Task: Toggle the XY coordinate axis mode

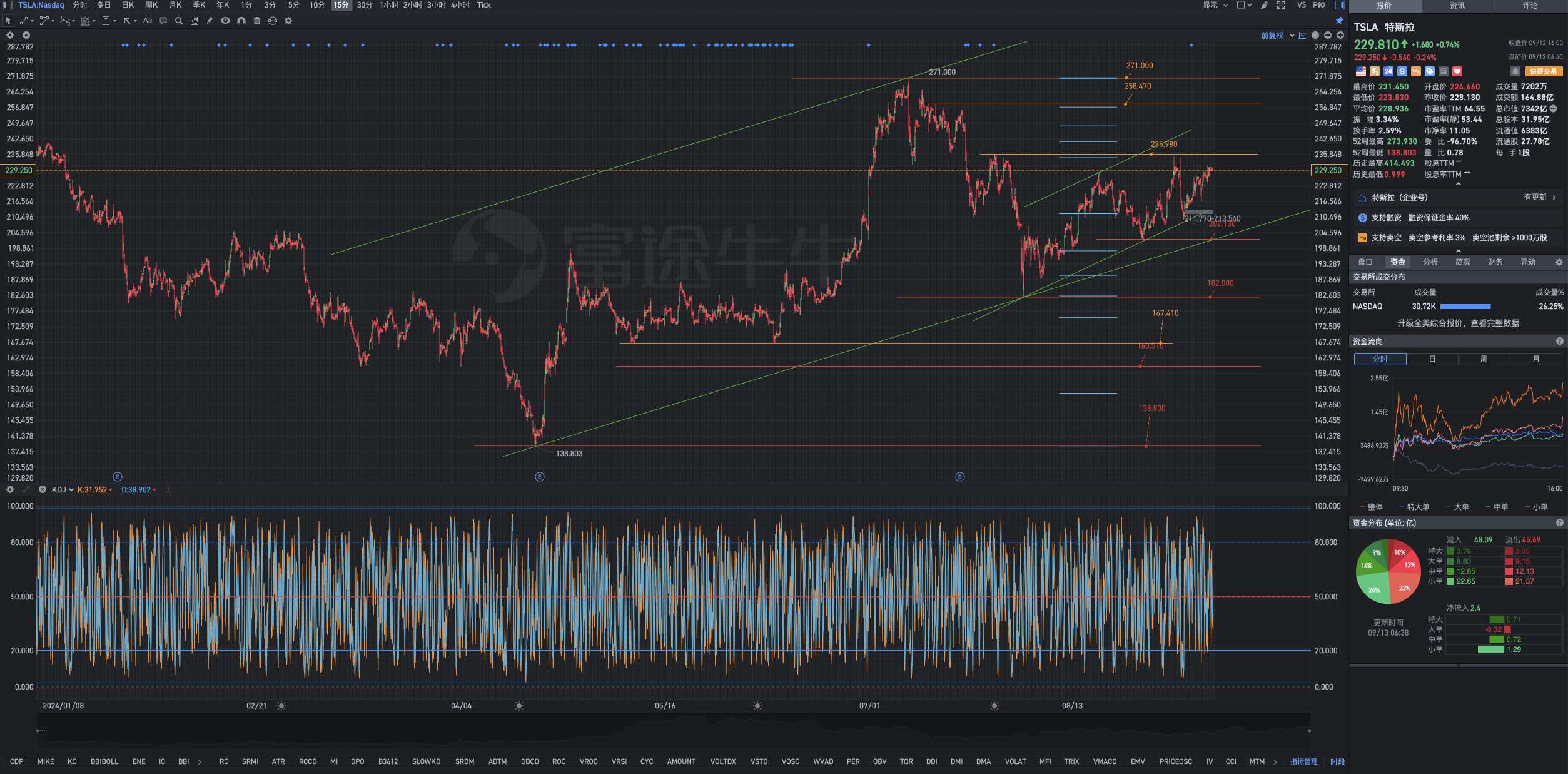Action: coord(1303,36)
